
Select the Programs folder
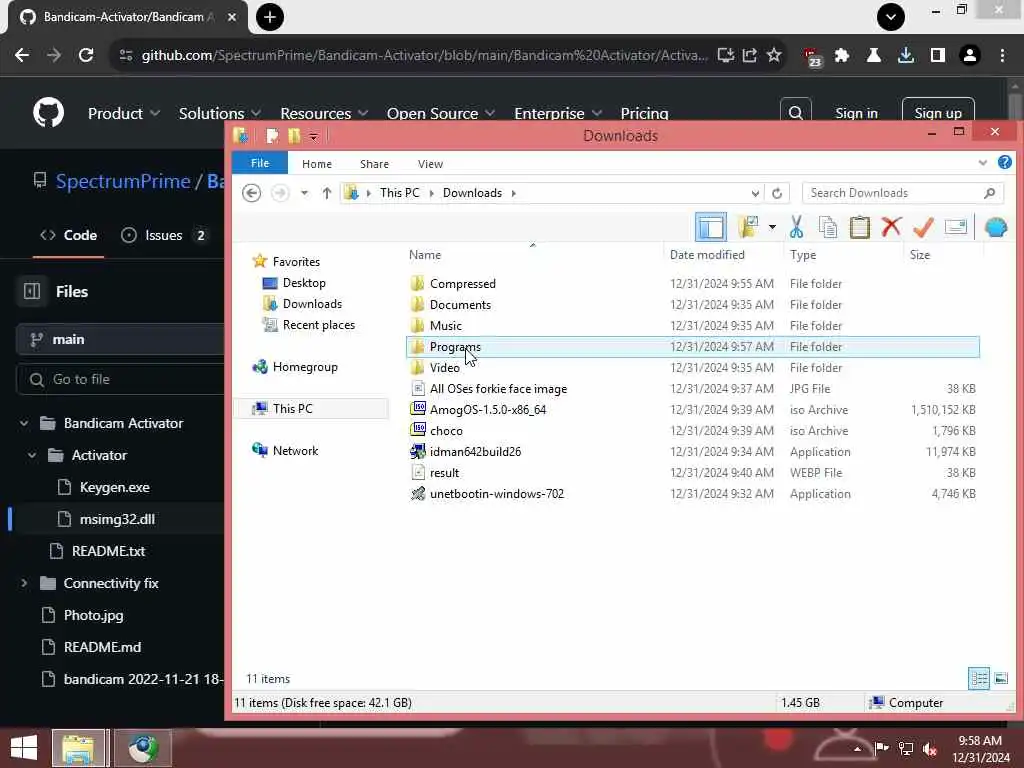pyautogui.click(x=692, y=347)
